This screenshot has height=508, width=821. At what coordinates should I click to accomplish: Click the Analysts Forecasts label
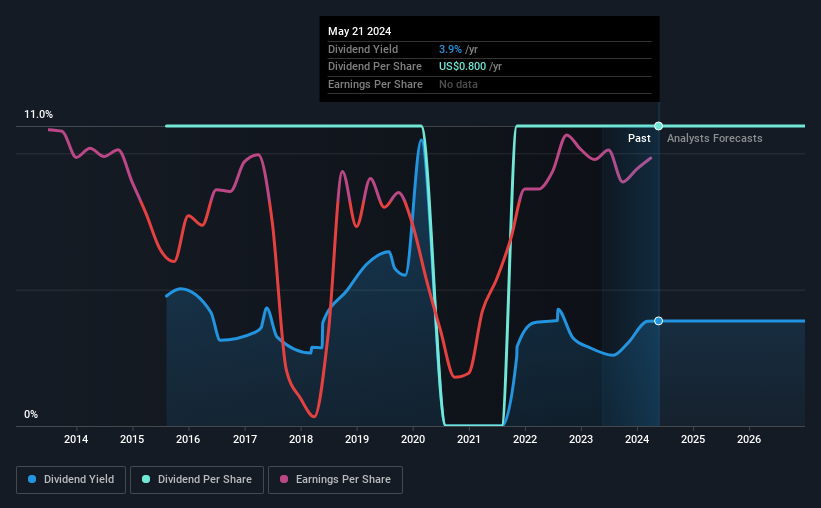[x=714, y=138]
